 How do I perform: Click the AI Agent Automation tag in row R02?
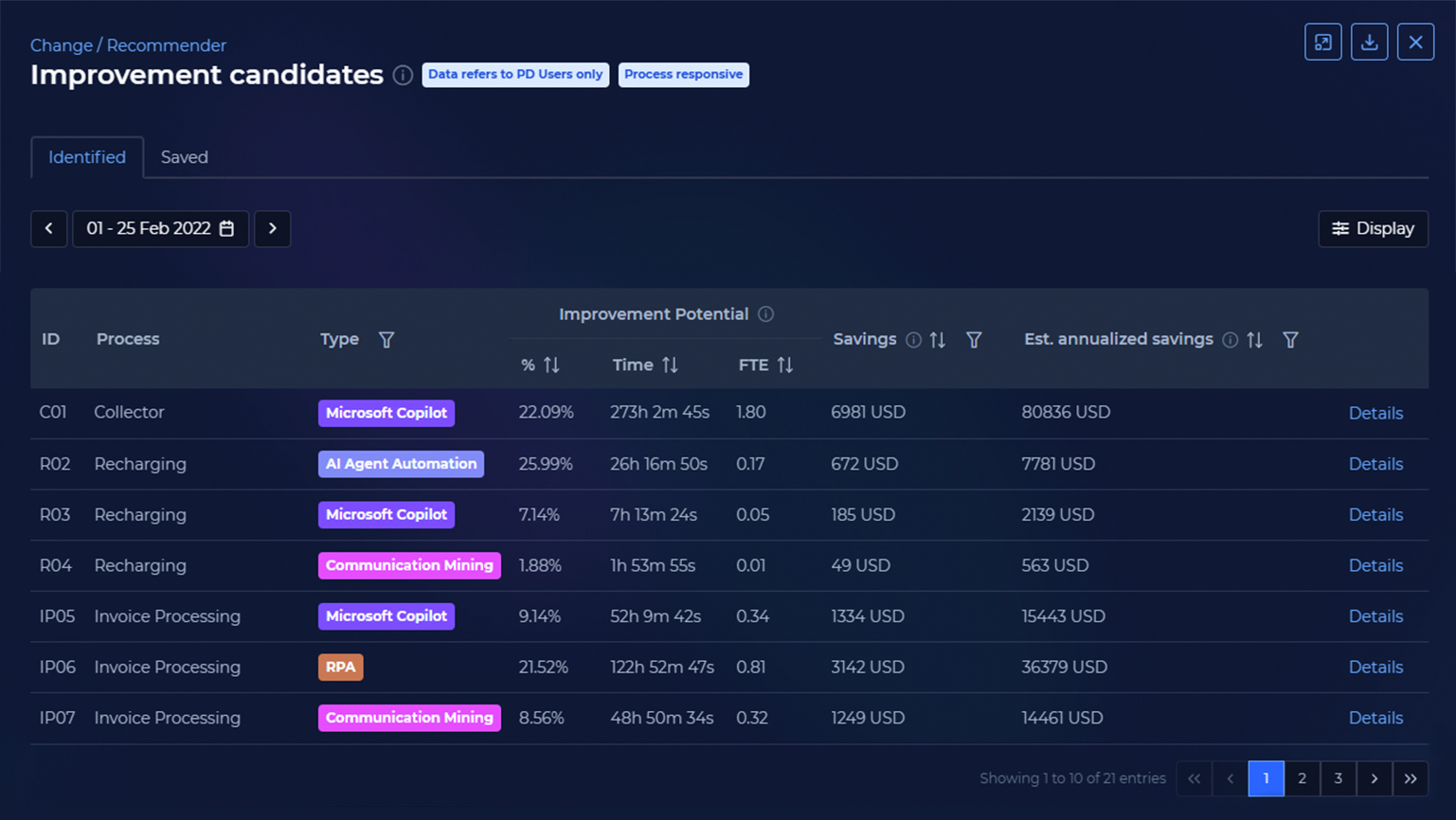(401, 464)
